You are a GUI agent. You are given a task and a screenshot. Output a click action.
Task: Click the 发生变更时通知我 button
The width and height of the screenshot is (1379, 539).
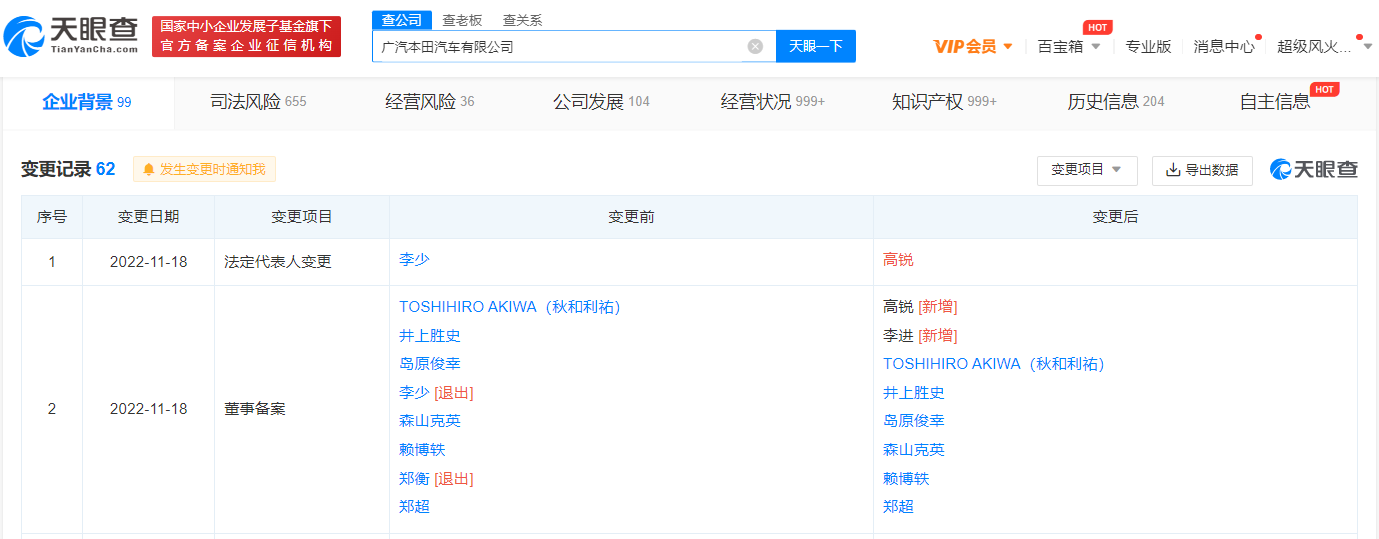tap(204, 170)
